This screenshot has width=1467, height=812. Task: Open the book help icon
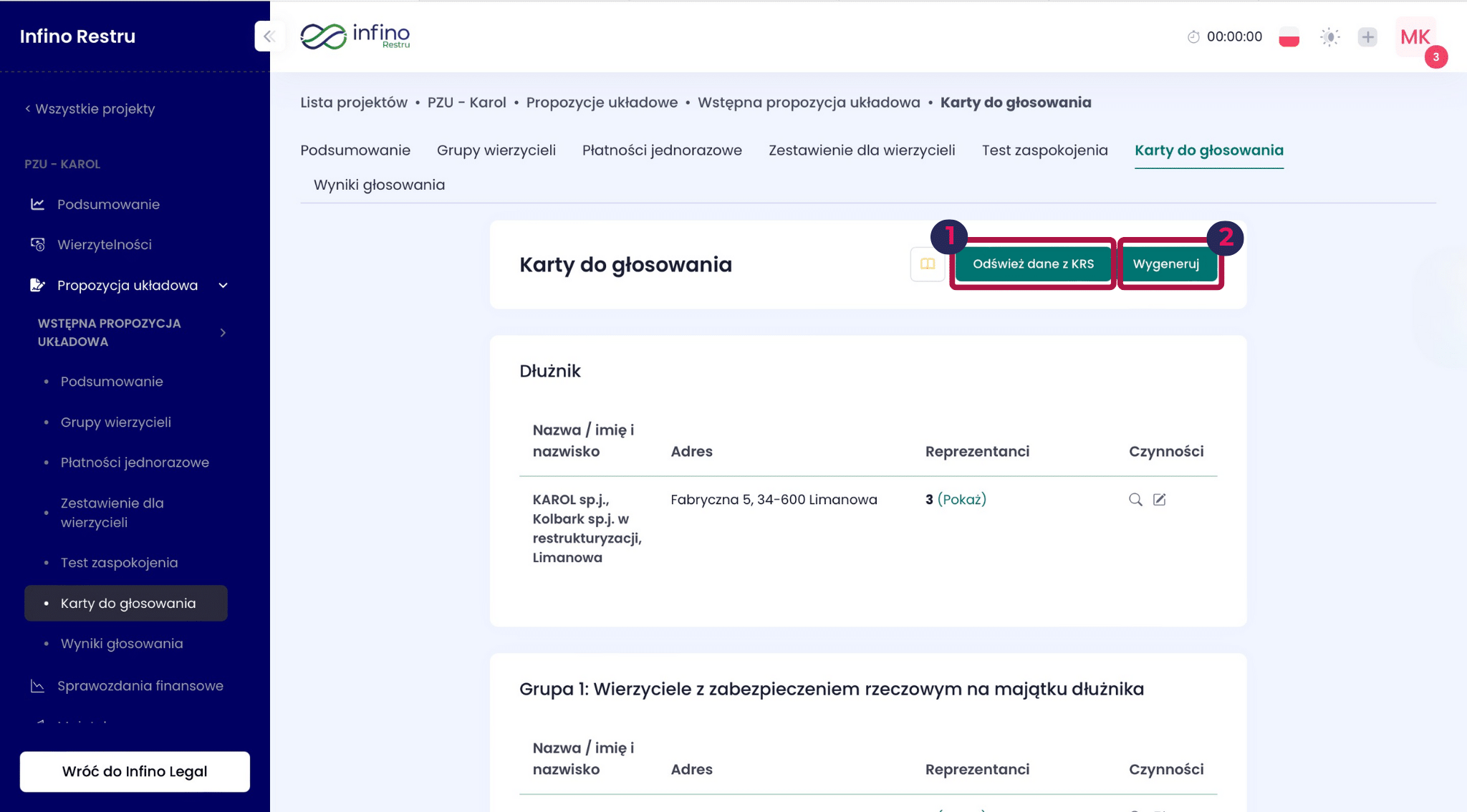pyautogui.click(x=927, y=264)
